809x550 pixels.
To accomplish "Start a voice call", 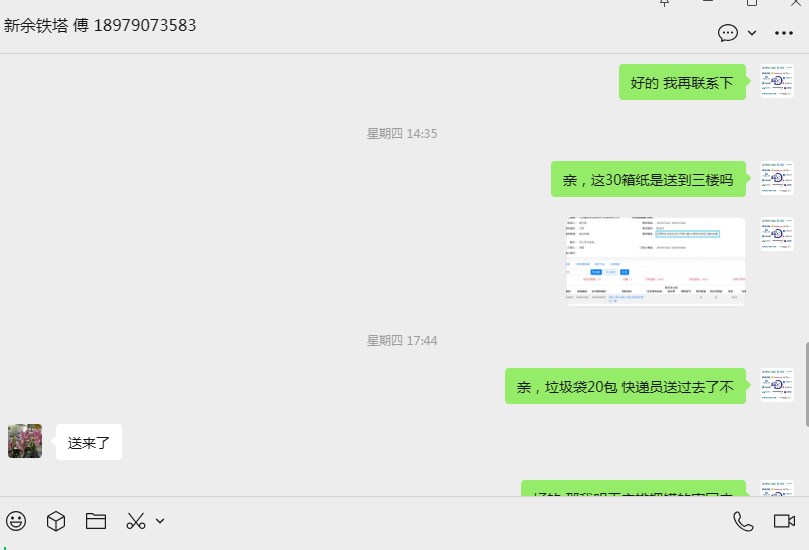I will point(743,521).
